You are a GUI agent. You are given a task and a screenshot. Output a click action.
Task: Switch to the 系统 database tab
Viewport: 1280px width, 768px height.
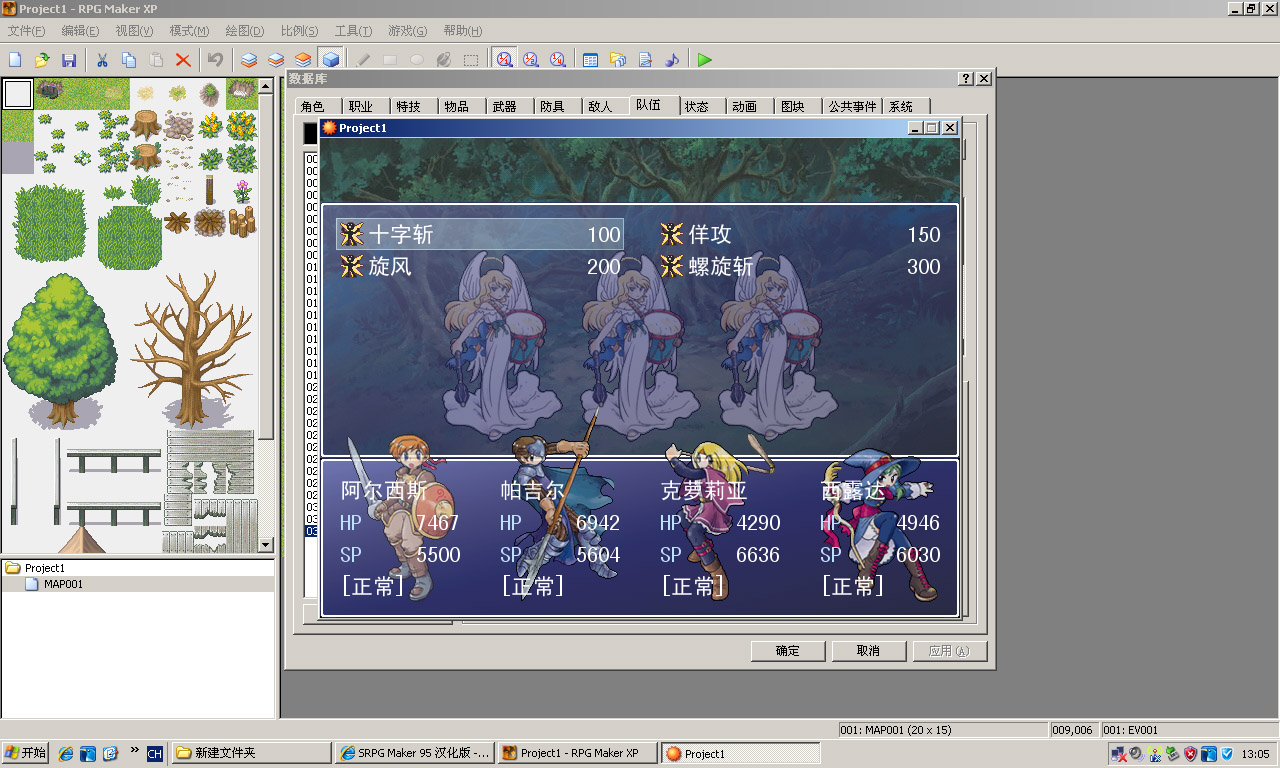(903, 106)
